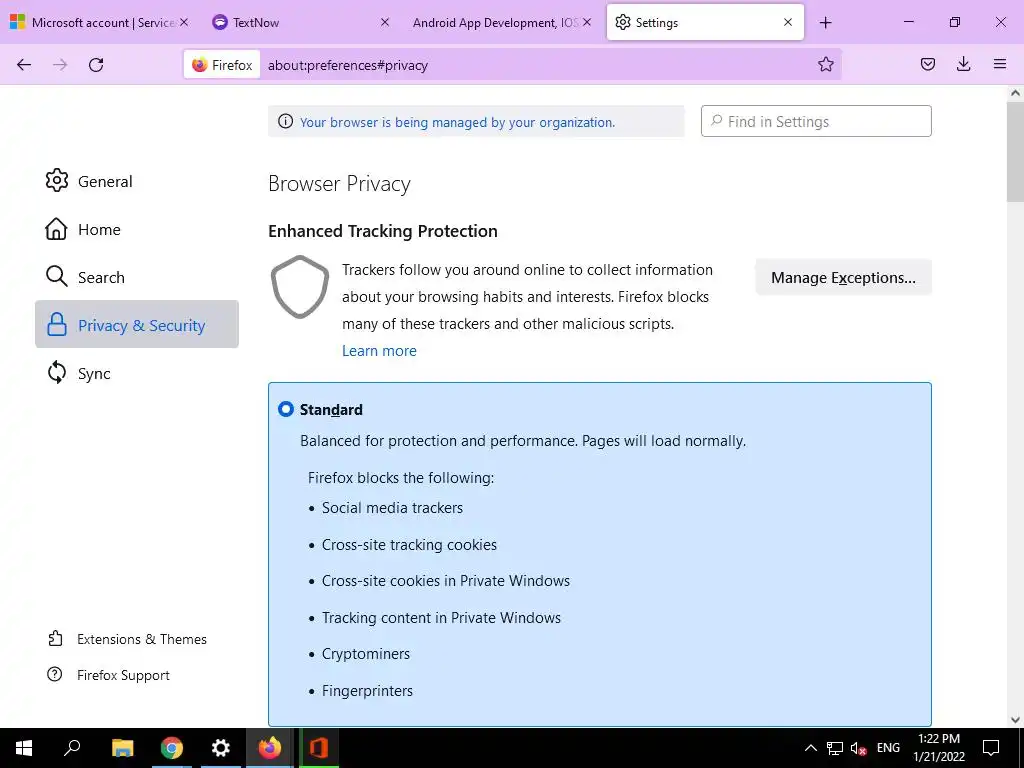Launch Google Chrome from taskbar
This screenshot has width=1024, height=768.
pos(171,748)
